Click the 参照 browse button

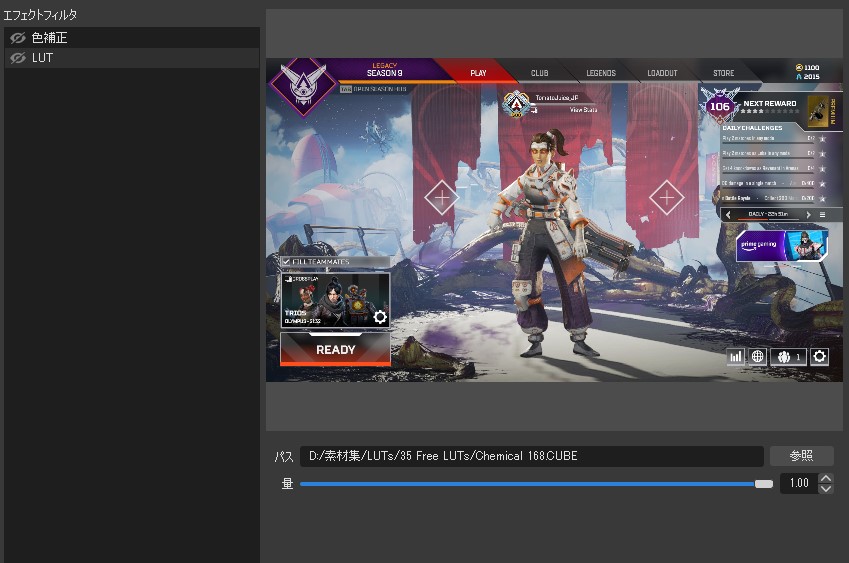(x=801, y=456)
